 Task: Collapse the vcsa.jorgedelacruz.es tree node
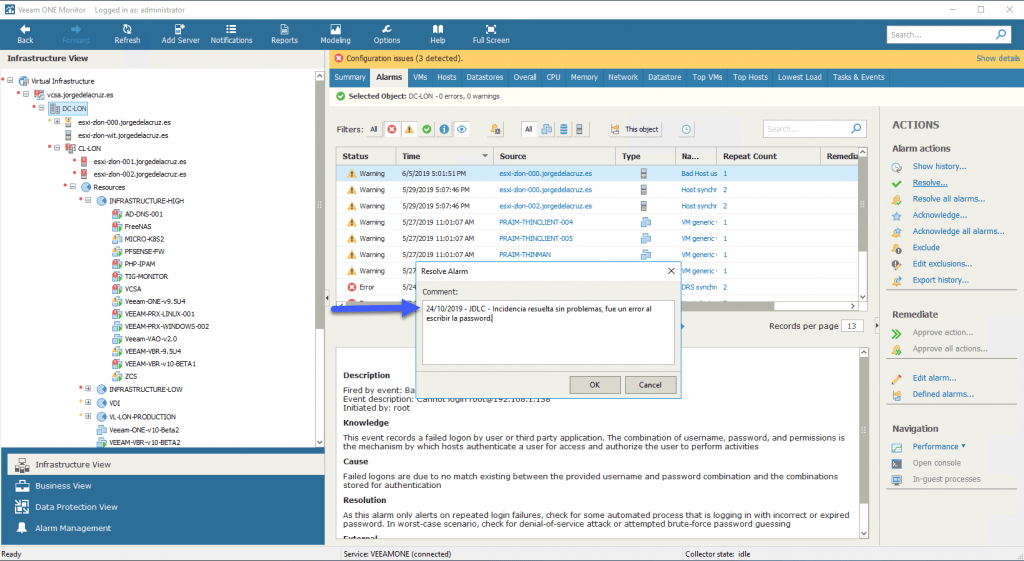pos(26,94)
